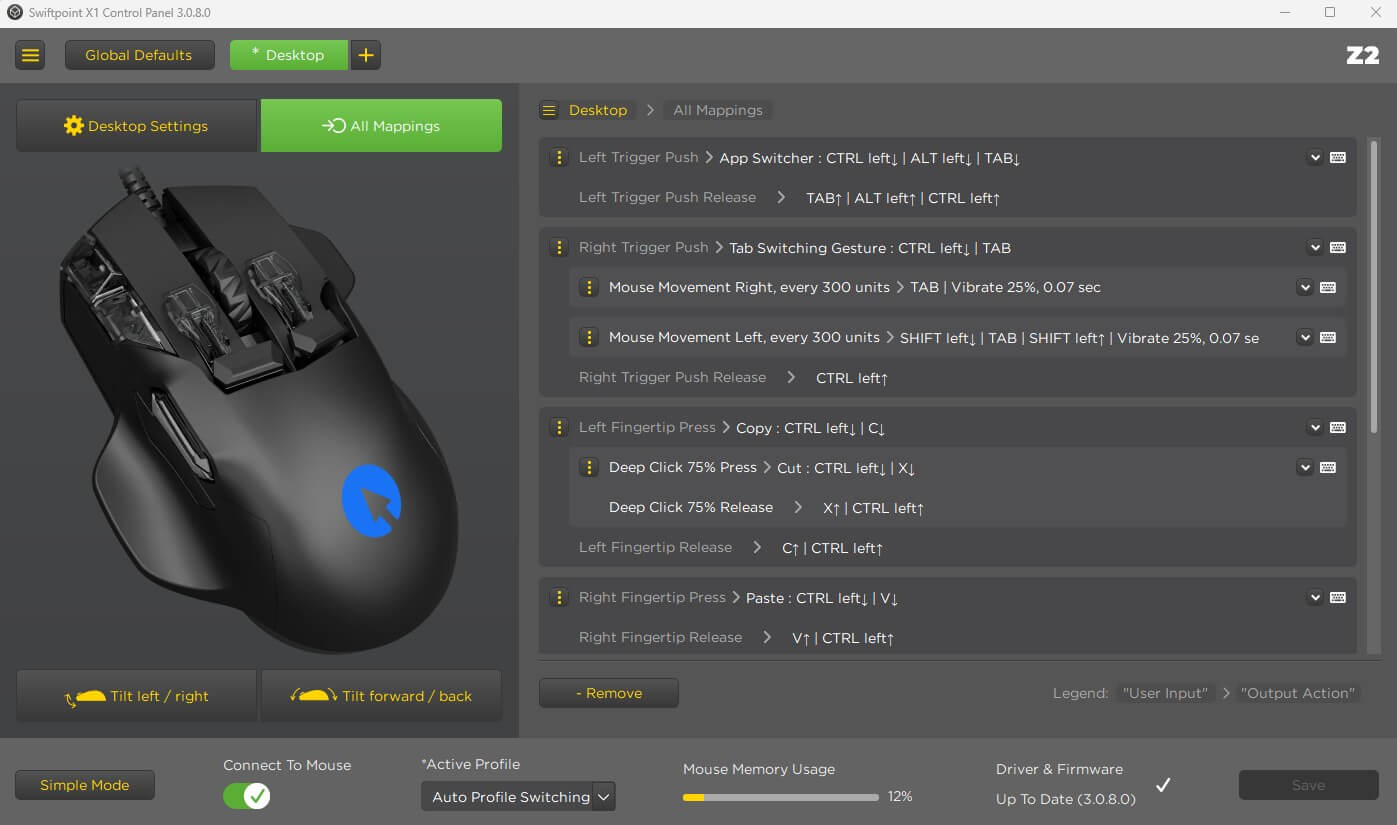1397x825 pixels.
Task: Click the Save button
Action: click(1308, 785)
